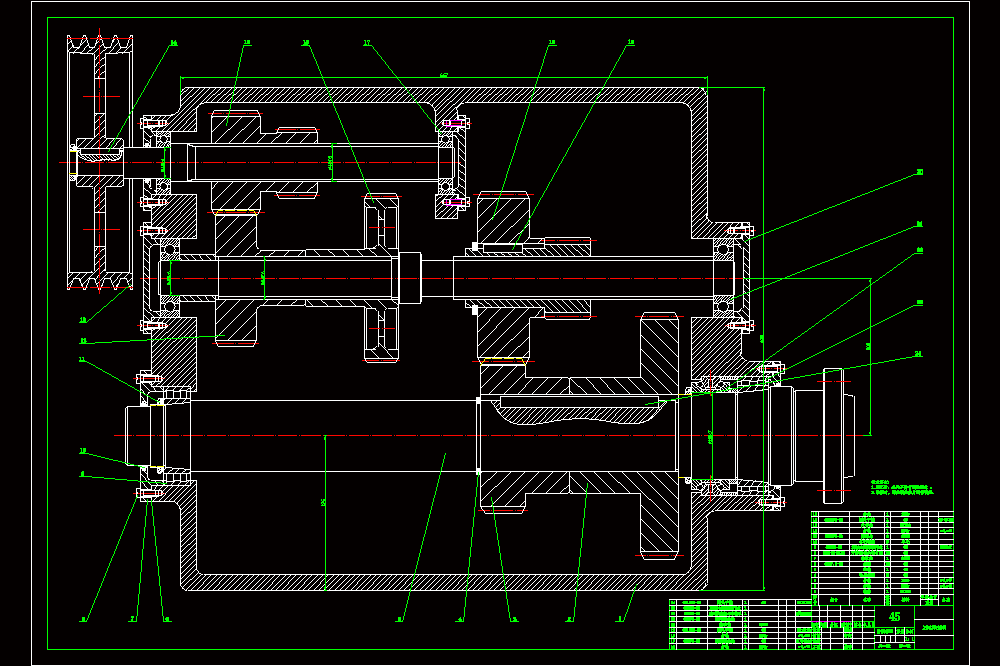This screenshot has height=666, width=1000.
Task: Click the "45" material cell in title block
Action: (x=894, y=616)
